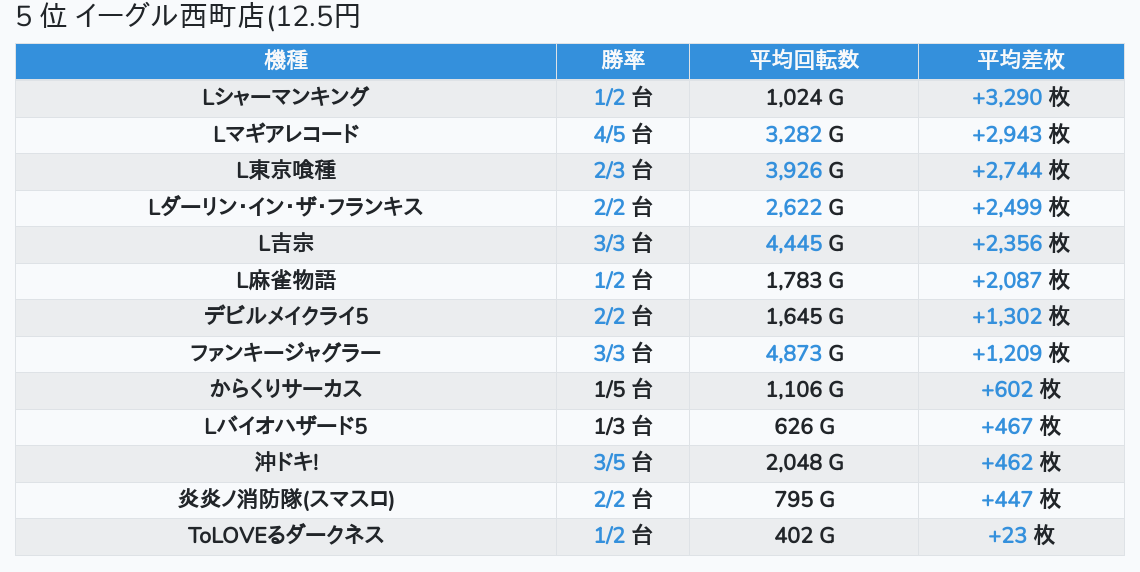Image resolution: width=1140 pixels, height=572 pixels.
Task: Open the からくりサーカス entry
Action: point(286,390)
